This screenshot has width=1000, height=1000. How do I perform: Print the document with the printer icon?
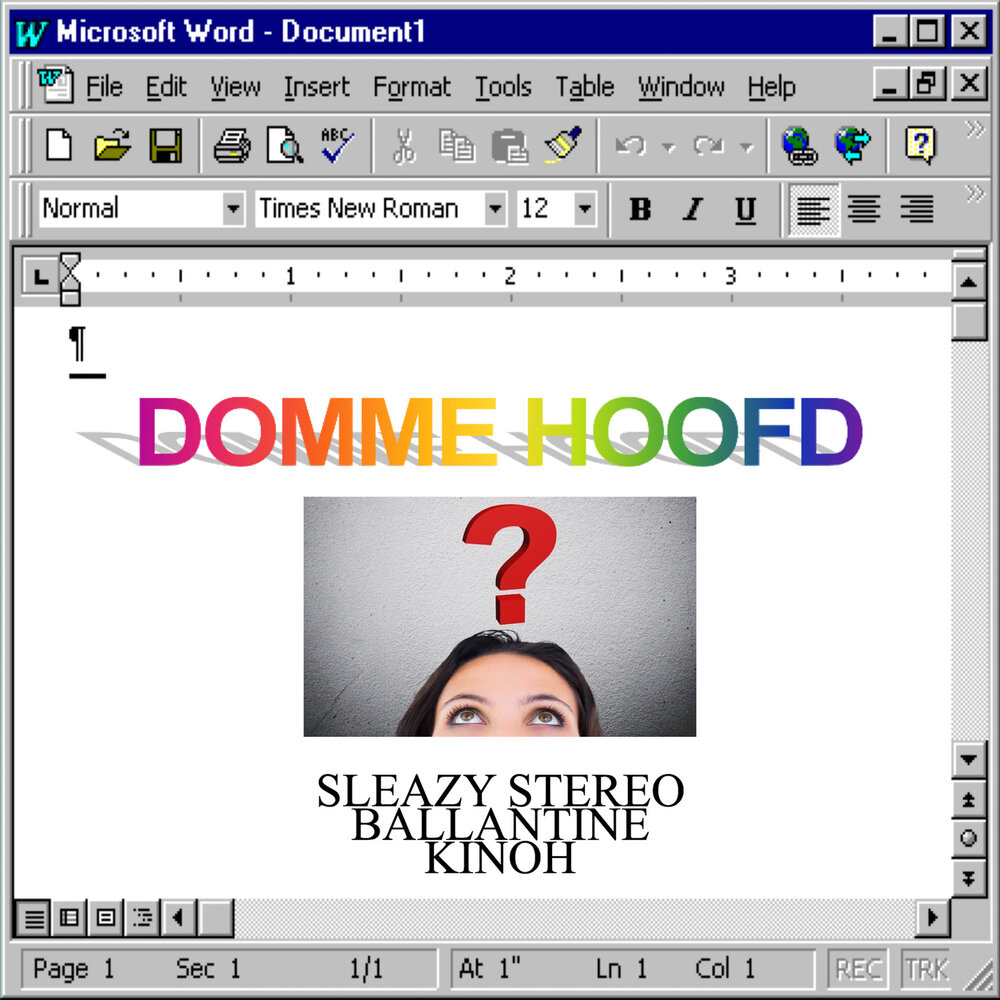click(232, 146)
